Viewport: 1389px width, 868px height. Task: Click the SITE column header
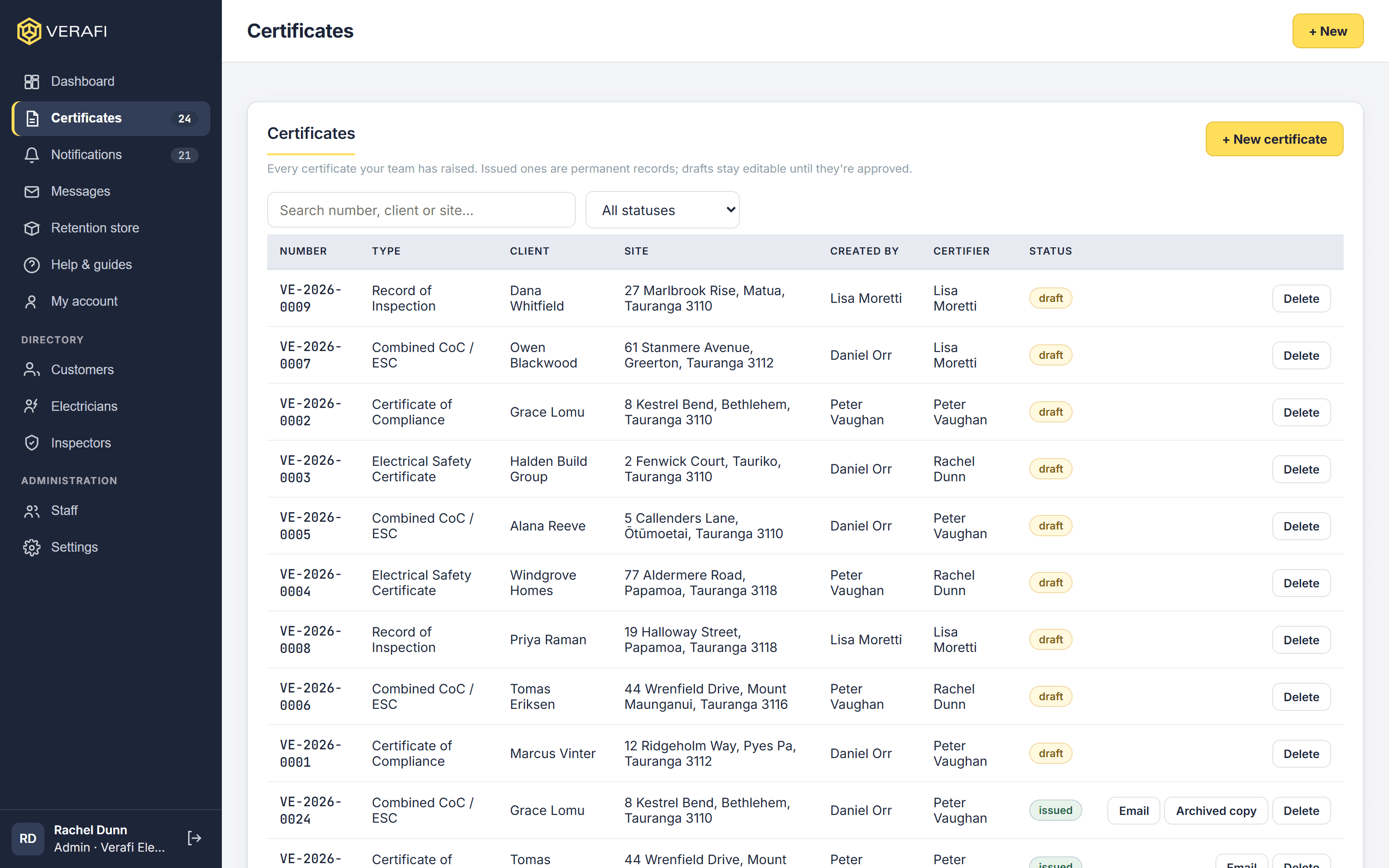pyautogui.click(x=636, y=251)
